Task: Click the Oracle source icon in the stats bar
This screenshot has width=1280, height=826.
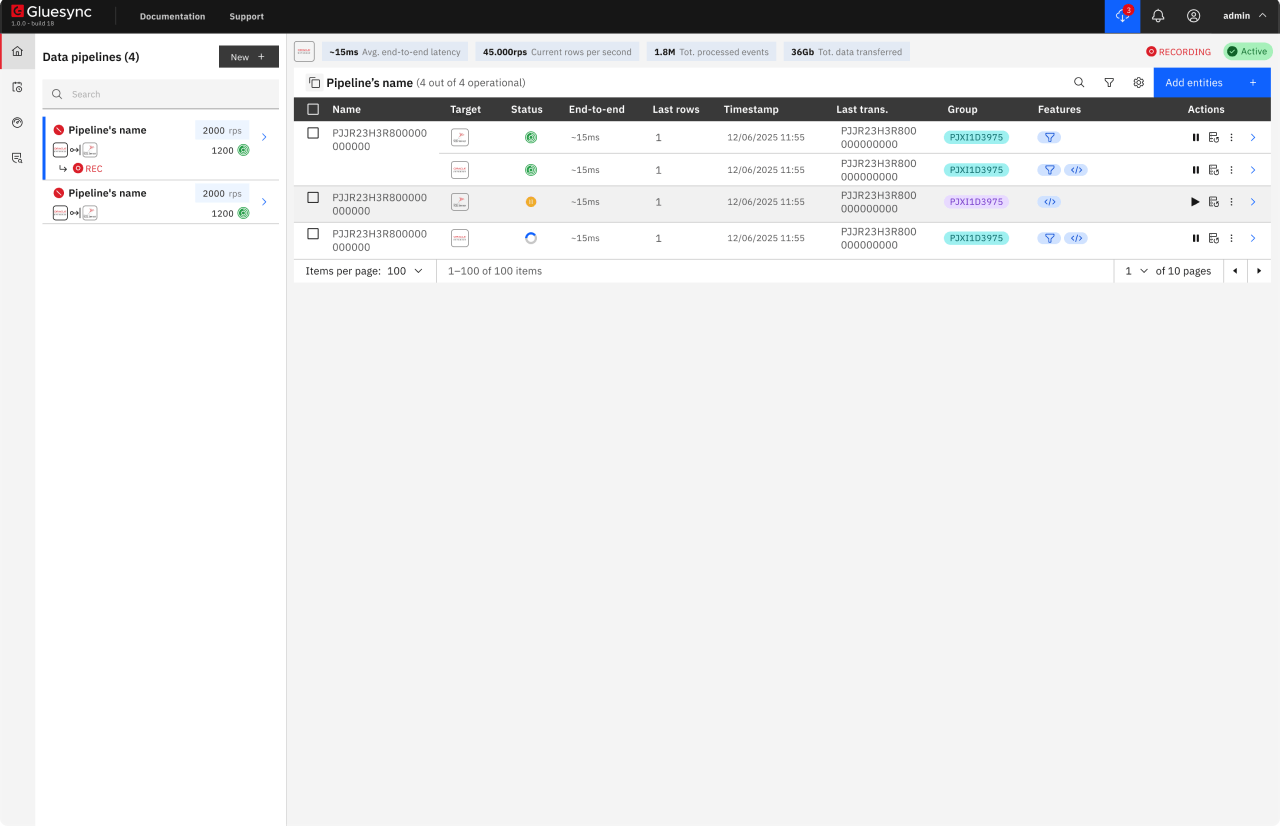Action: (x=304, y=52)
